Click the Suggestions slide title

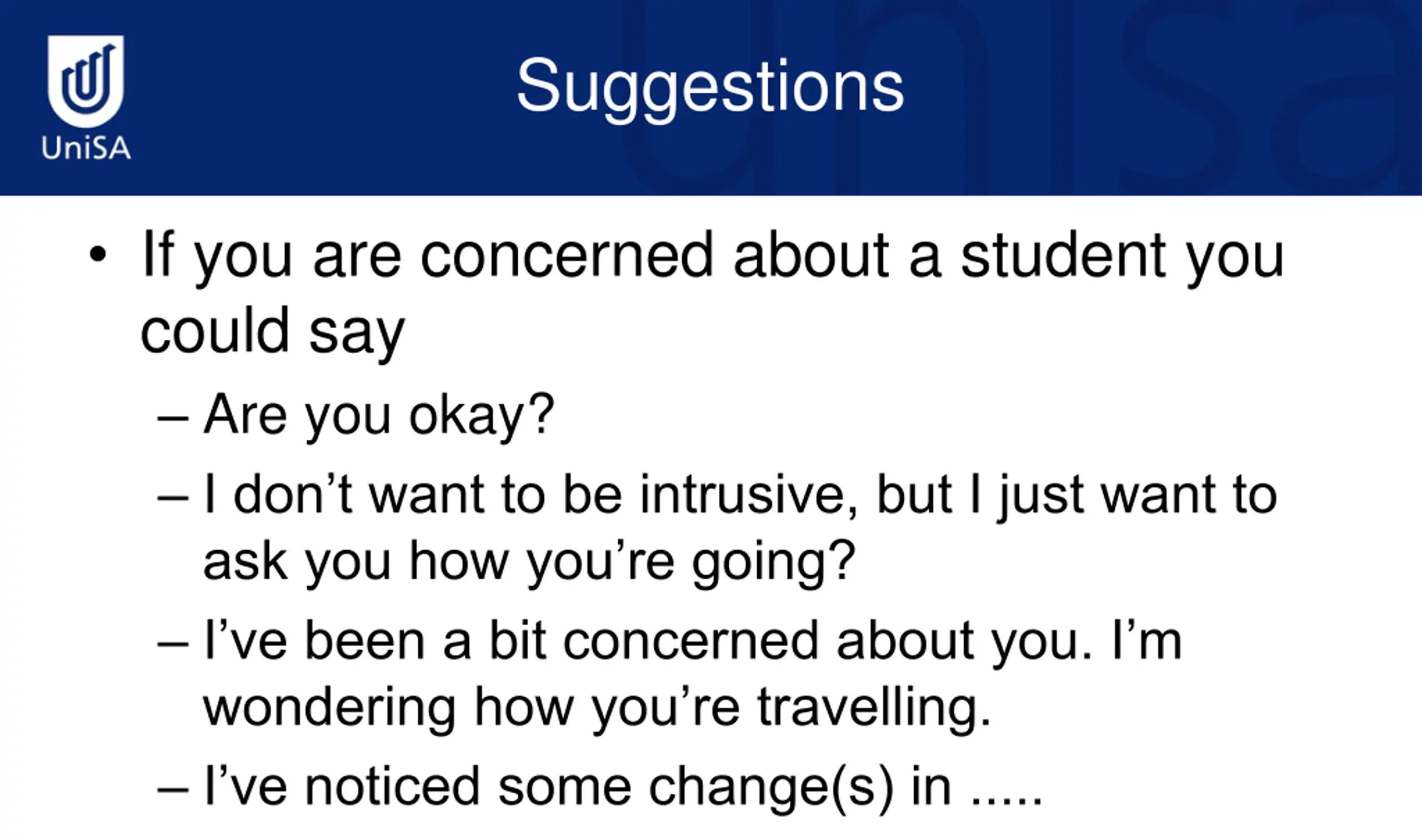[x=710, y=88]
